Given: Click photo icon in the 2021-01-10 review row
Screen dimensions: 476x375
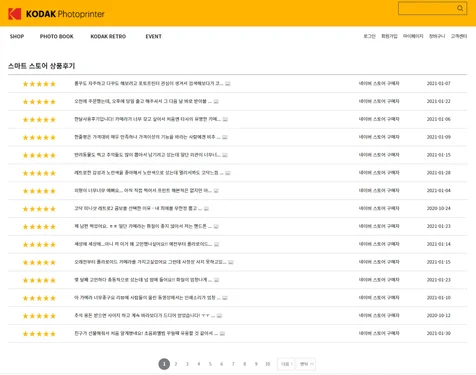Looking at the screenshot, I should pyautogui.click(x=225, y=298).
